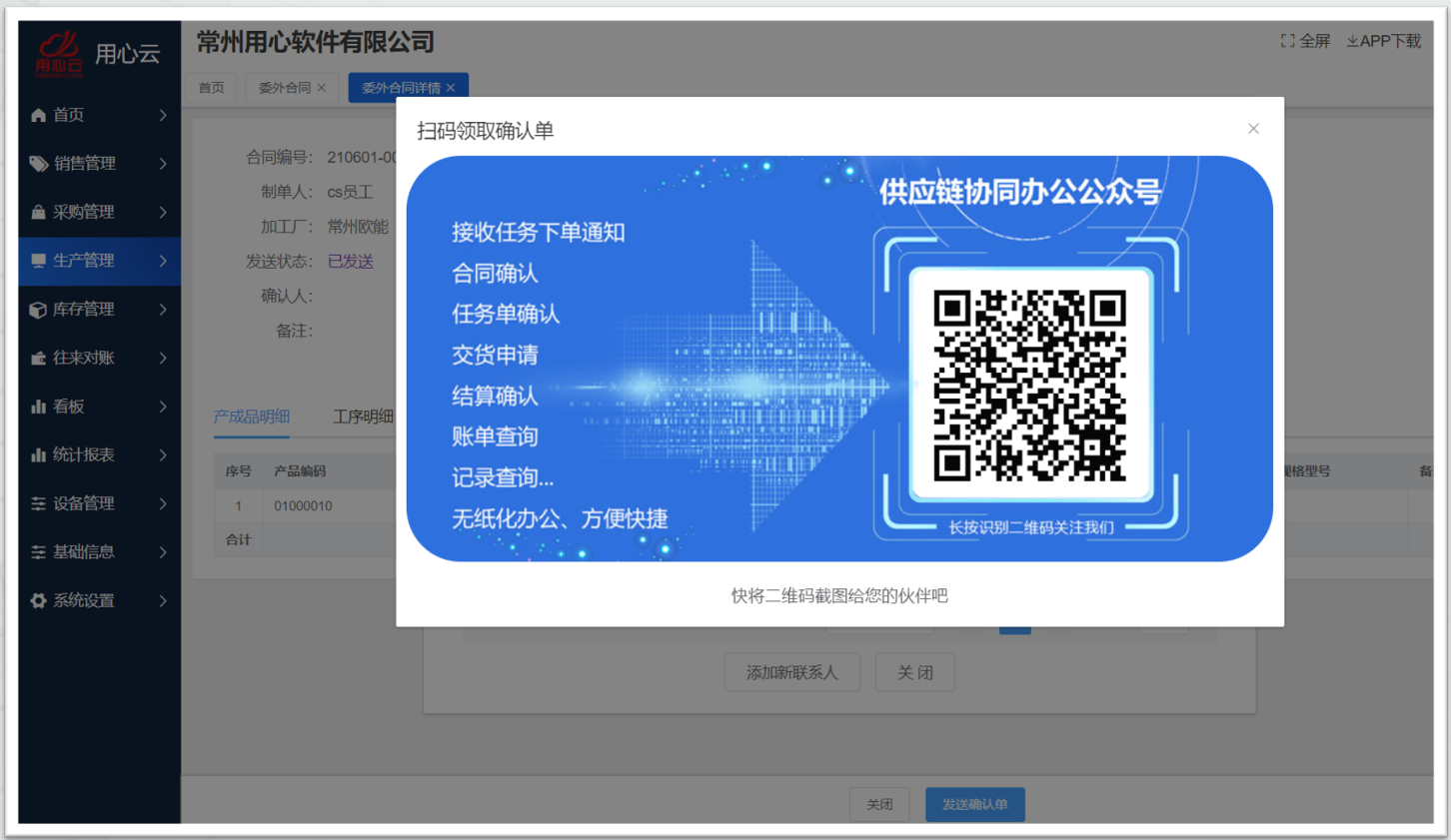The height and width of the screenshot is (840, 1451).
Task: Click the 接收任务下单通知 text
Action: pyautogui.click(x=539, y=233)
